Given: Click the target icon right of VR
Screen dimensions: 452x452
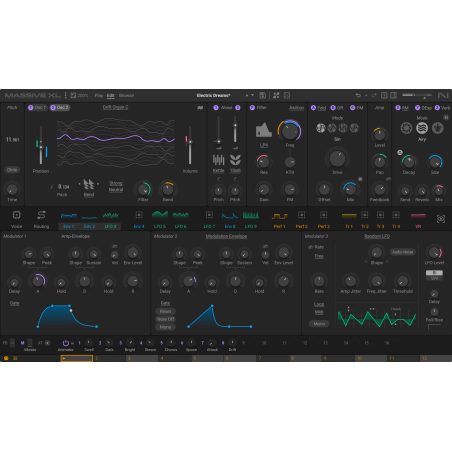Looking at the screenshot, I should point(441,219).
